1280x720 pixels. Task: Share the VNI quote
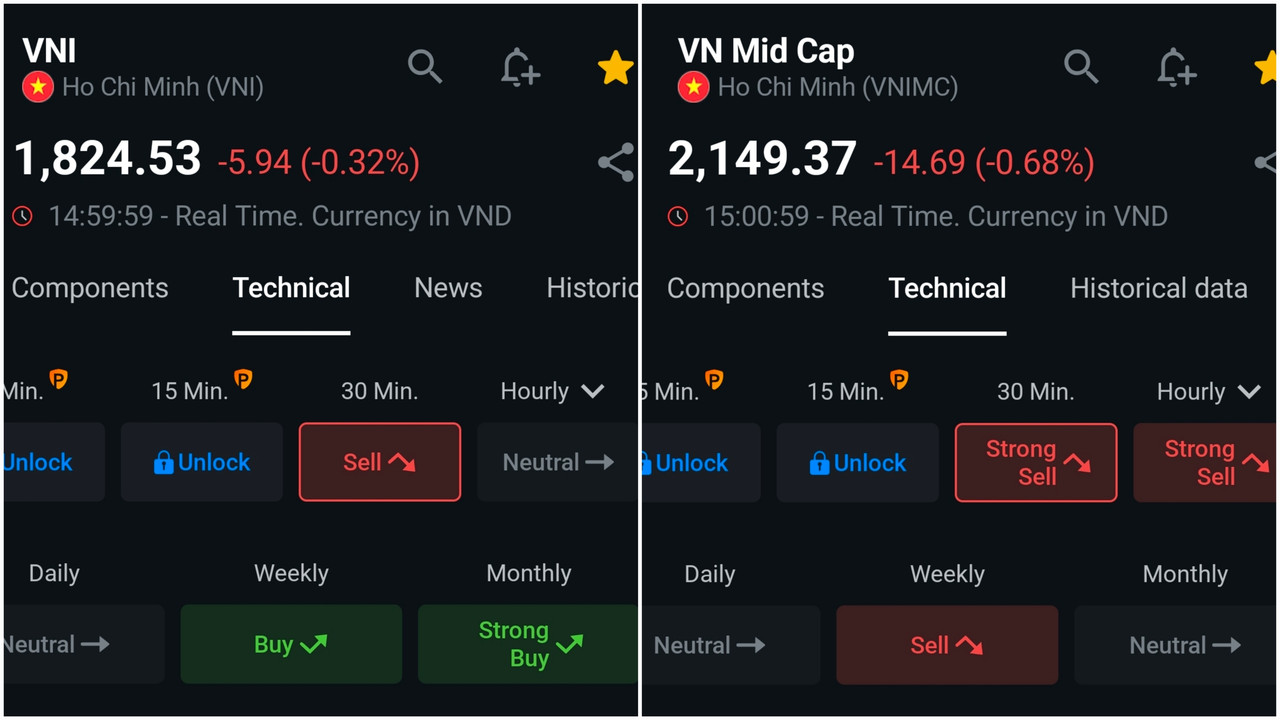click(616, 162)
